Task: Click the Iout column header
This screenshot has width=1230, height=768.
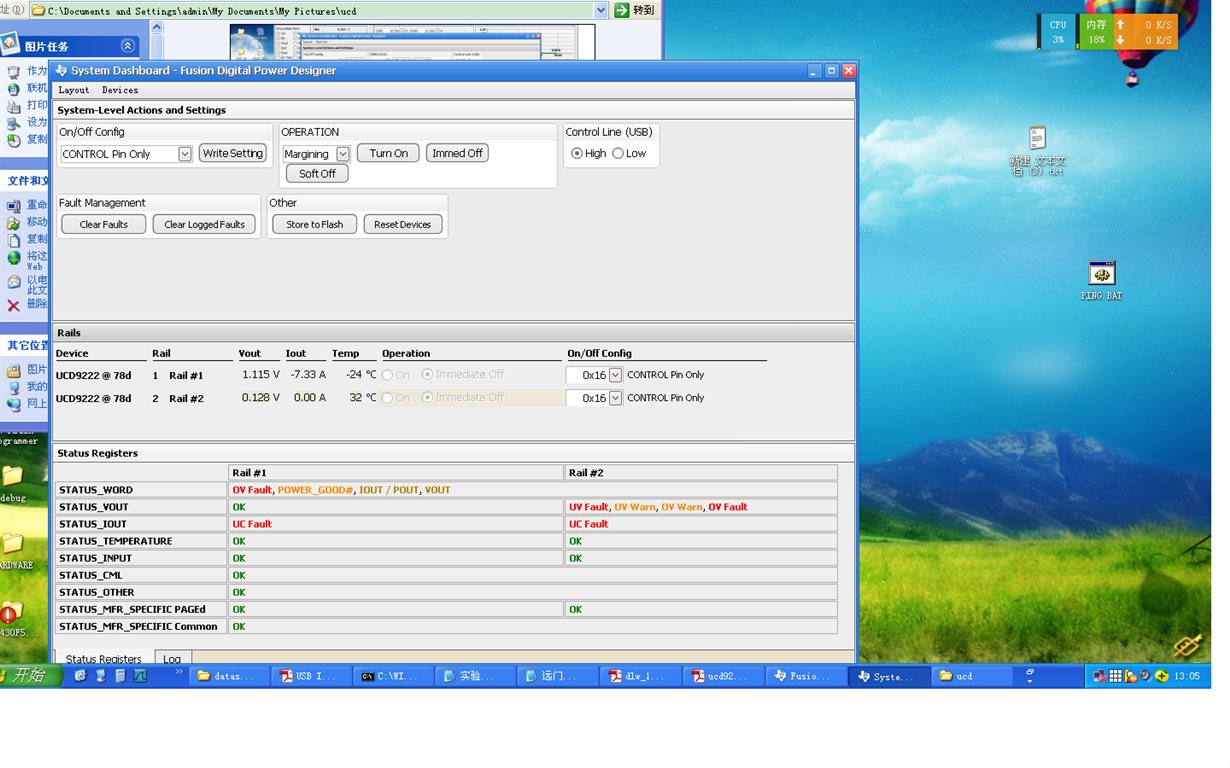Action: click(x=296, y=353)
